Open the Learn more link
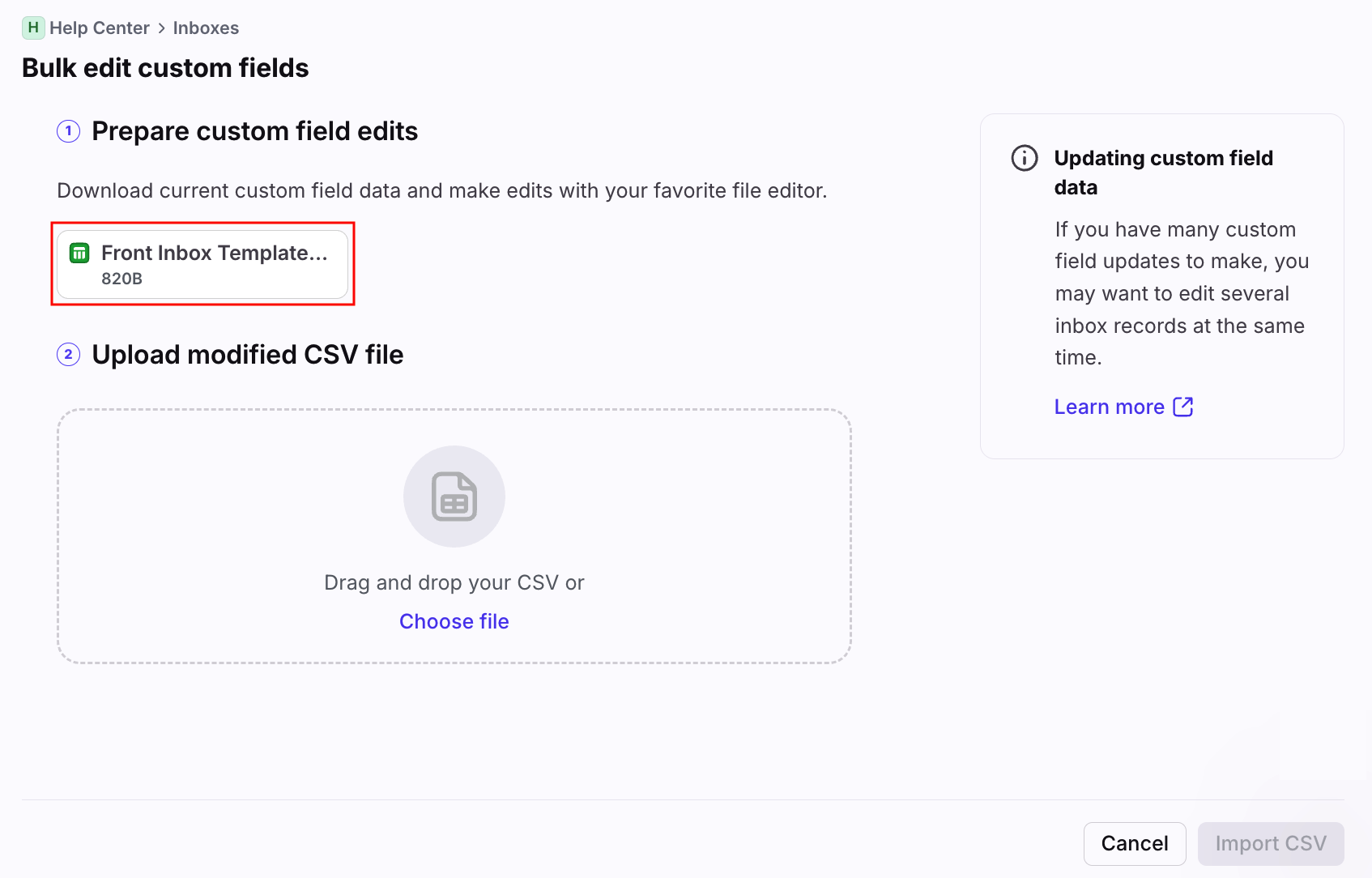The height and width of the screenshot is (878, 1372). (1109, 407)
